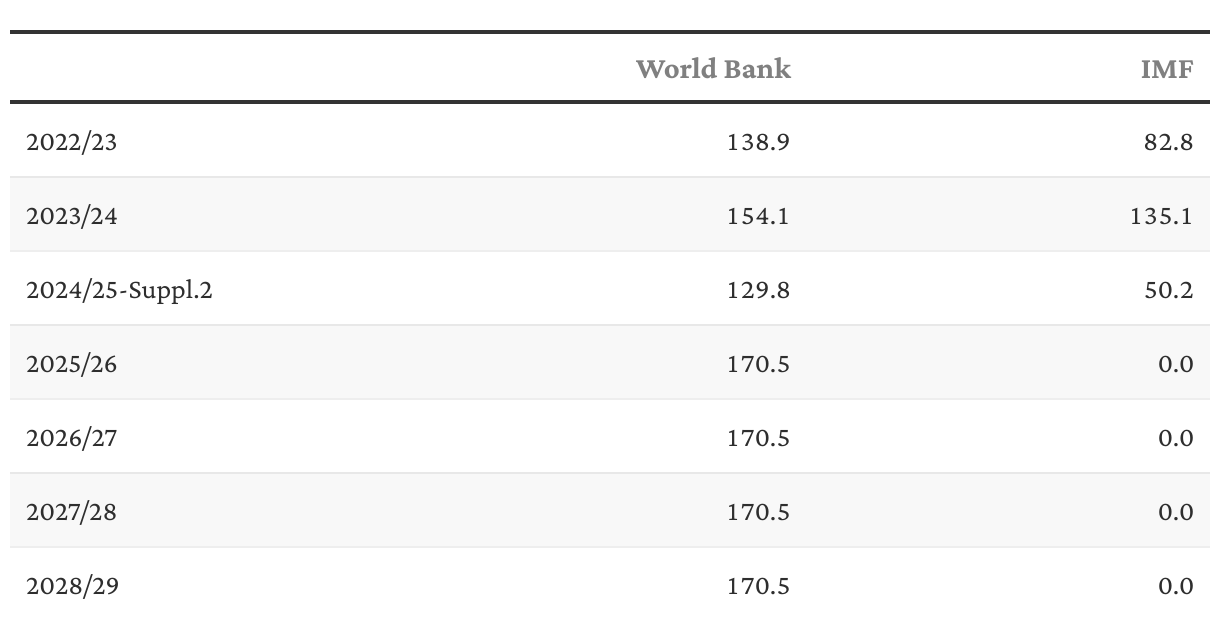Click the 2026/27 row label
This screenshot has width=1220, height=630.
[x=71, y=438]
